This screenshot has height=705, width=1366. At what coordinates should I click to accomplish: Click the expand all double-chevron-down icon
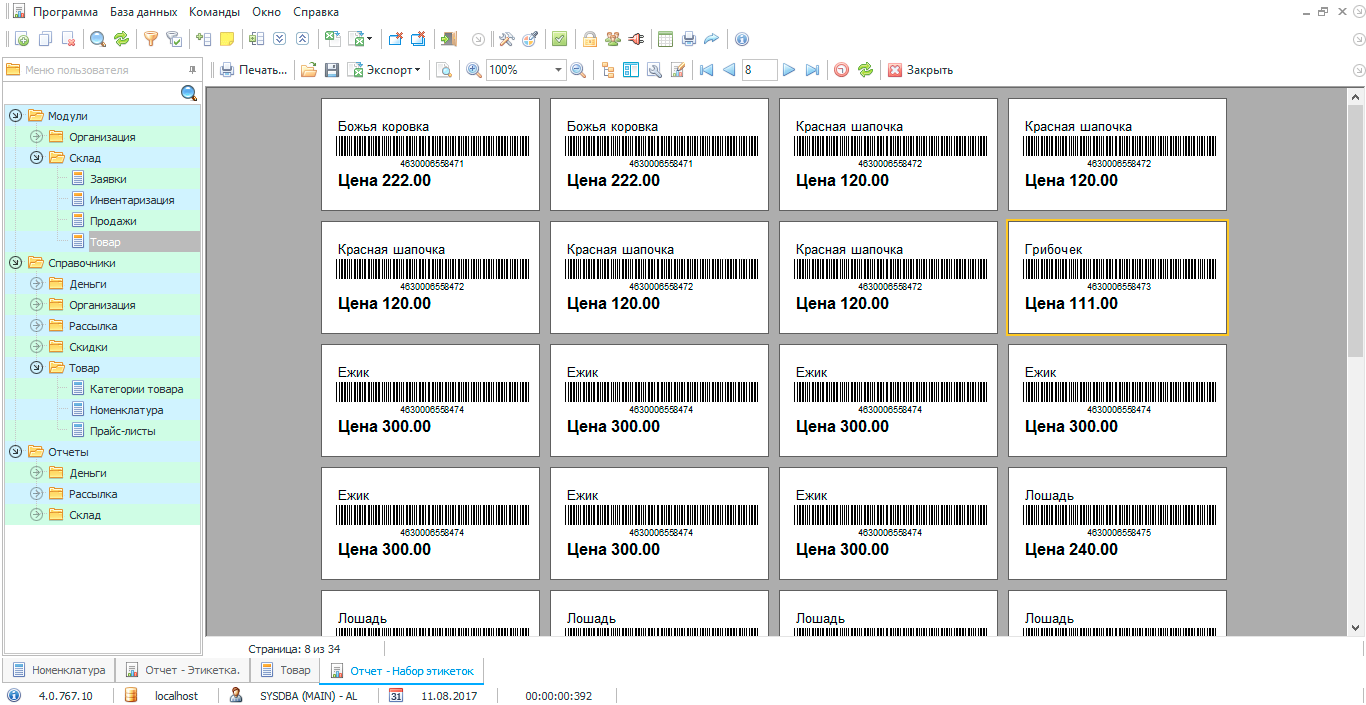click(x=279, y=39)
